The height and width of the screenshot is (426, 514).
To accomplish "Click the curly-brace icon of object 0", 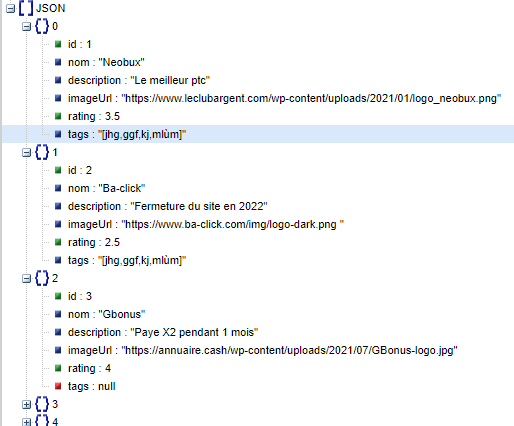I will tap(42, 26).
